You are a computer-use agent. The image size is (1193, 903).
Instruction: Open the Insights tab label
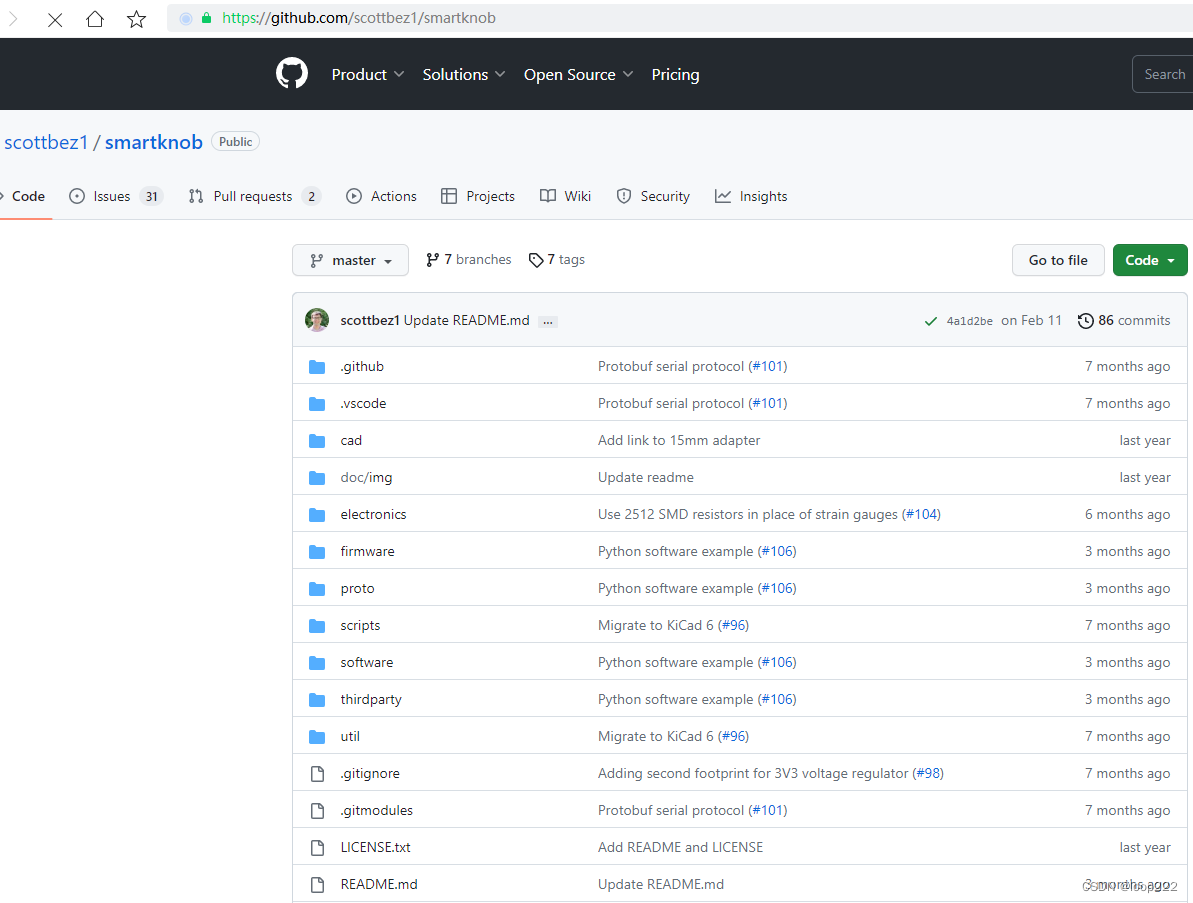pyautogui.click(x=763, y=196)
